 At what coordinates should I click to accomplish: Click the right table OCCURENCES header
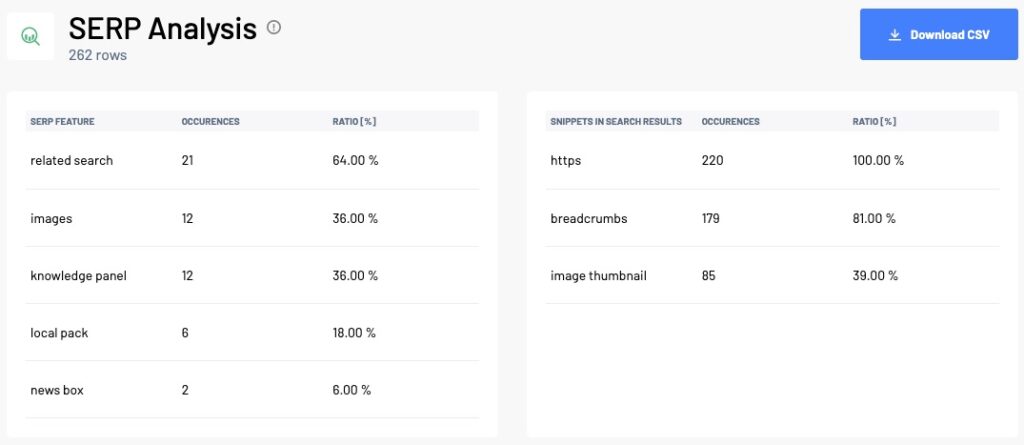coord(730,122)
